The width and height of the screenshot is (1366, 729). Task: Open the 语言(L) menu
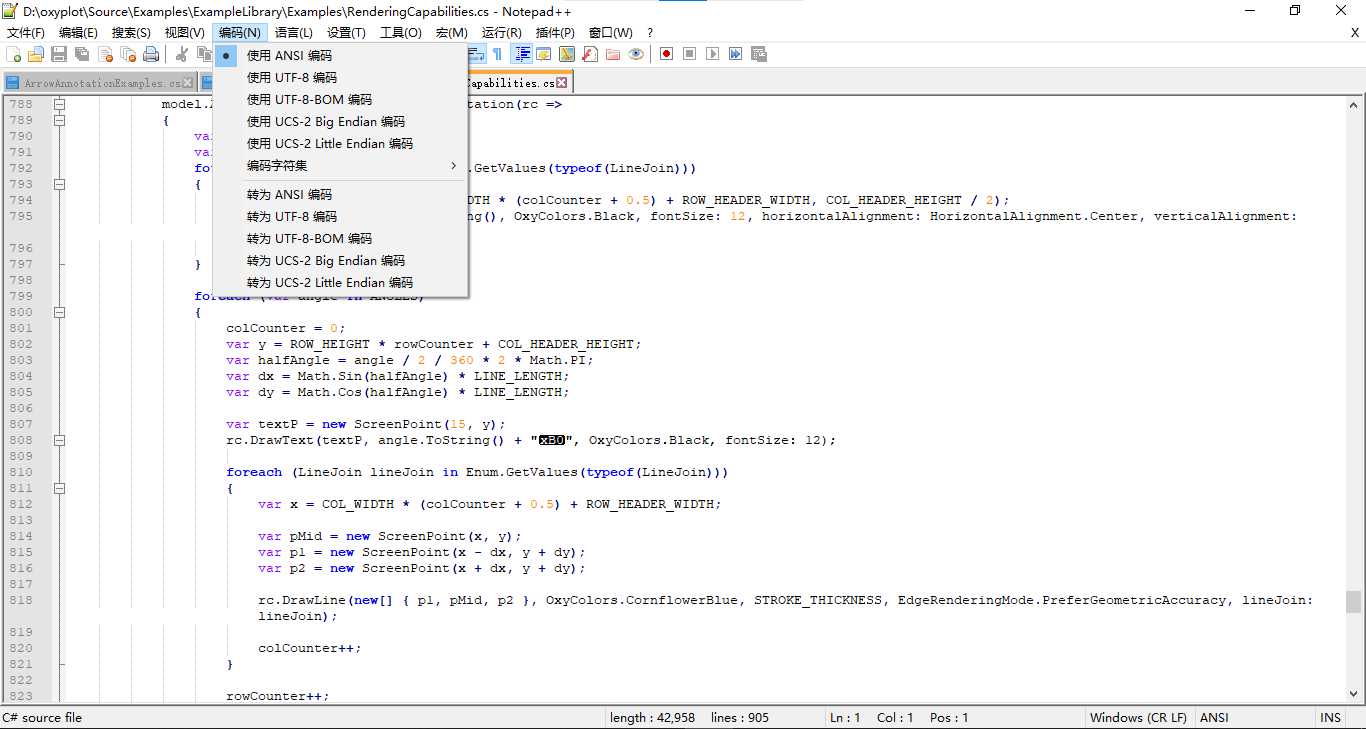point(294,33)
